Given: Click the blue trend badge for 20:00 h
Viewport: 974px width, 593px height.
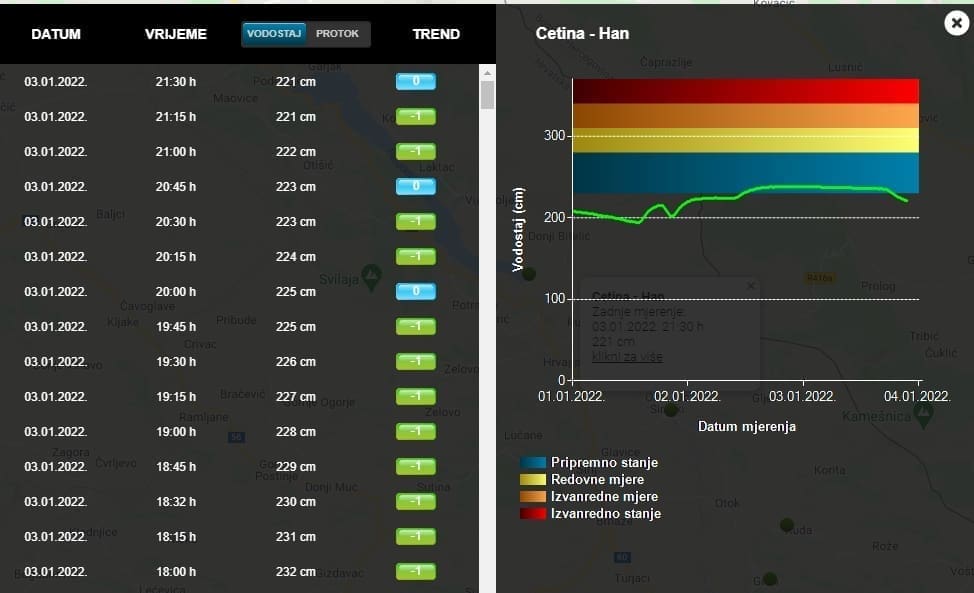Looking at the screenshot, I should 415,292.
